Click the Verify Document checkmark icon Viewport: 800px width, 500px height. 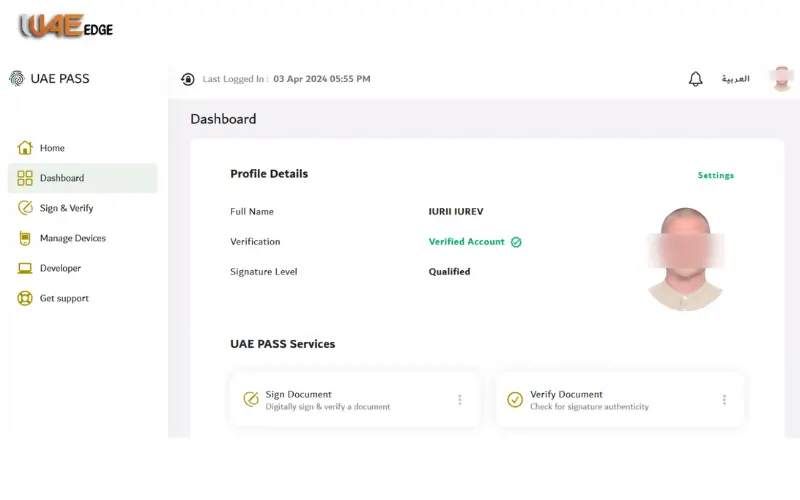[515, 399]
